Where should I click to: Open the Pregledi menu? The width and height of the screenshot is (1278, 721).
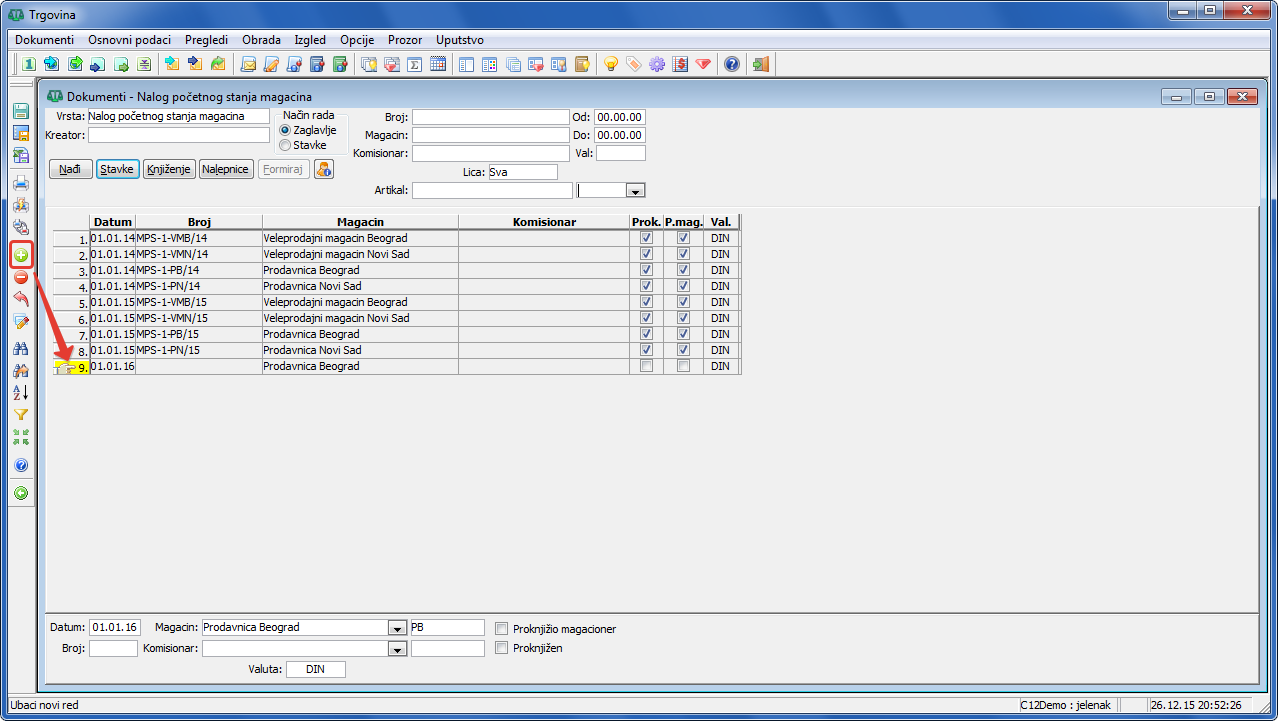(206, 40)
